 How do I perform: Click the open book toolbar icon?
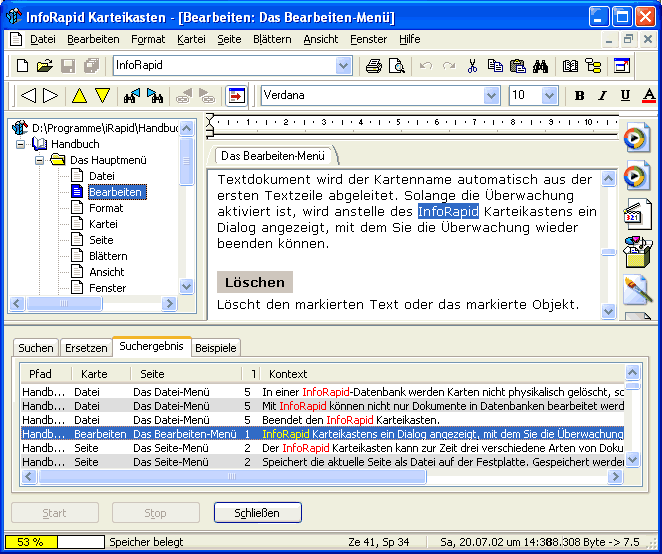click(570, 66)
